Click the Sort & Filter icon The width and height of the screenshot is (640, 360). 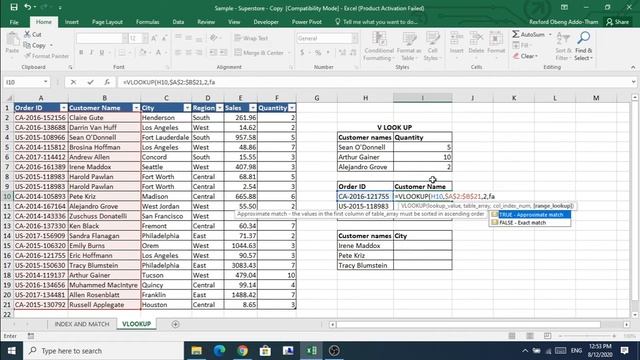click(x=563, y=39)
